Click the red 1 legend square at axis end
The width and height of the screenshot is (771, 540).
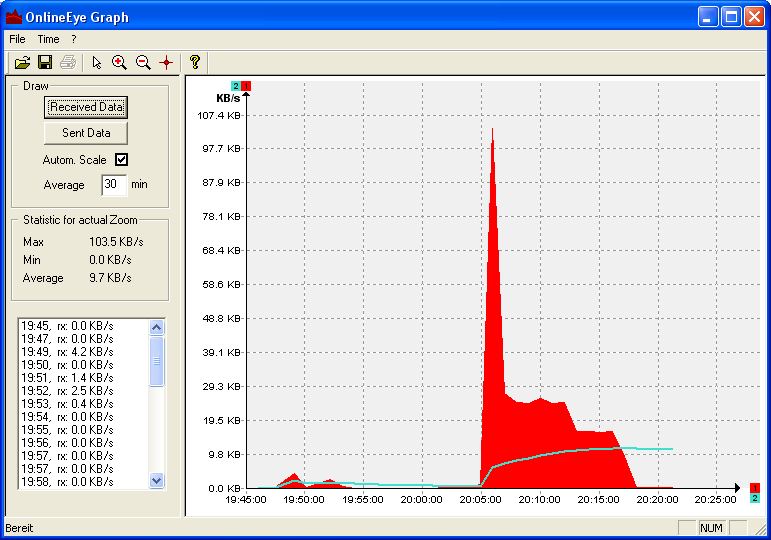click(x=755, y=488)
